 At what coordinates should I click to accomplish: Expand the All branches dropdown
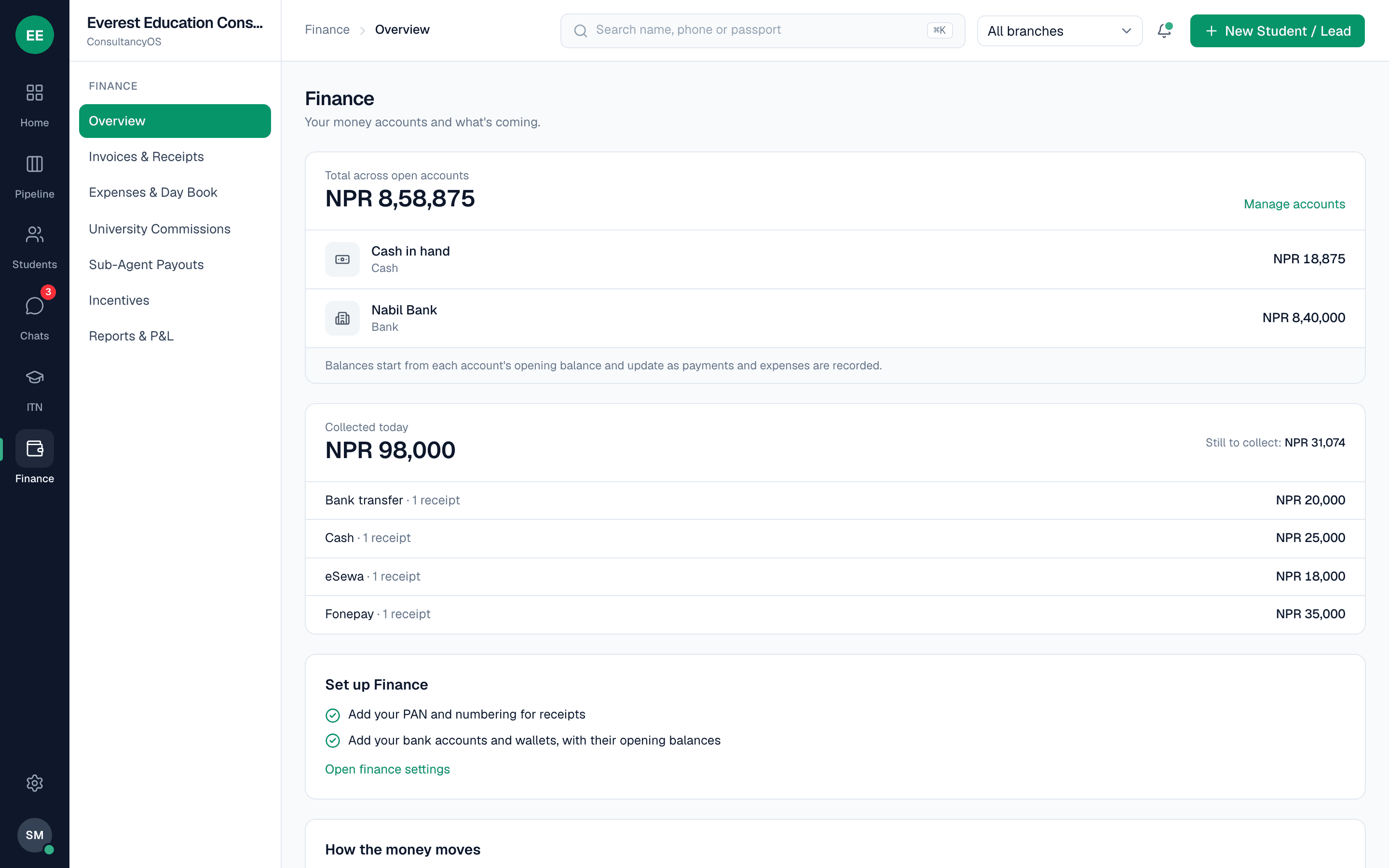tap(1060, 31)
